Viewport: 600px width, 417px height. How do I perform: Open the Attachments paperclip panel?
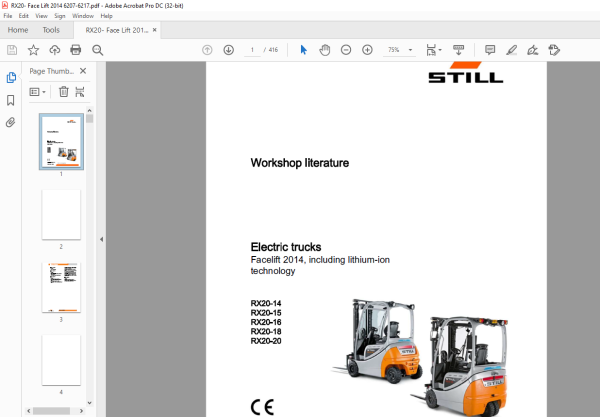pyautogui.click(x=10, y=122)
